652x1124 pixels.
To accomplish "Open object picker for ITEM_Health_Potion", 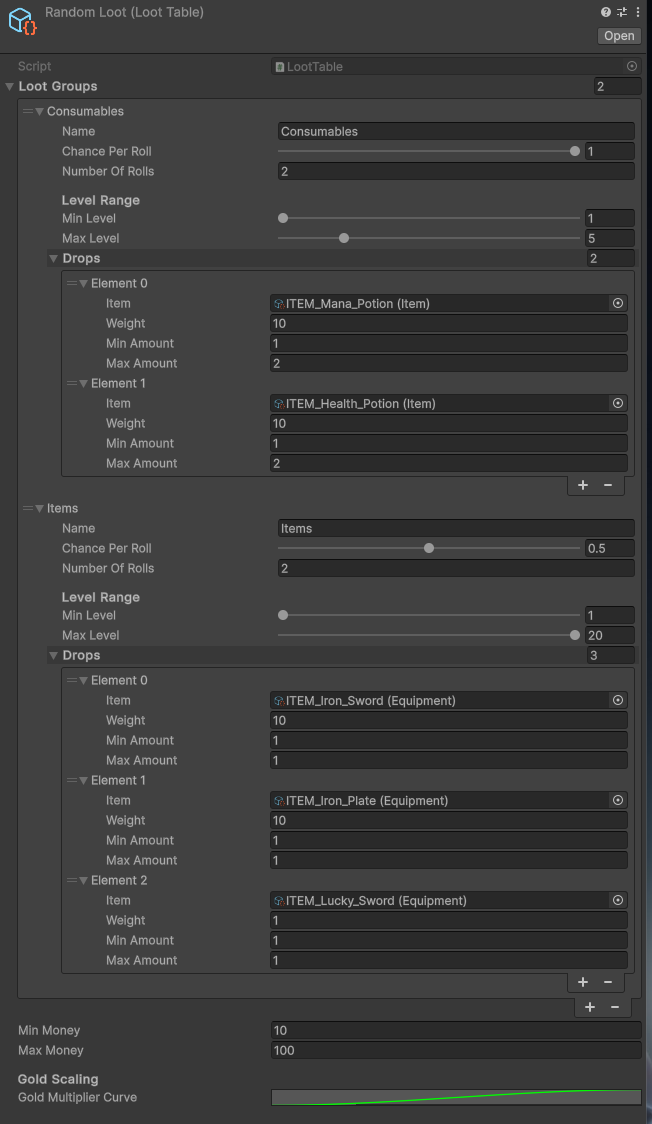I will (618, 403).
